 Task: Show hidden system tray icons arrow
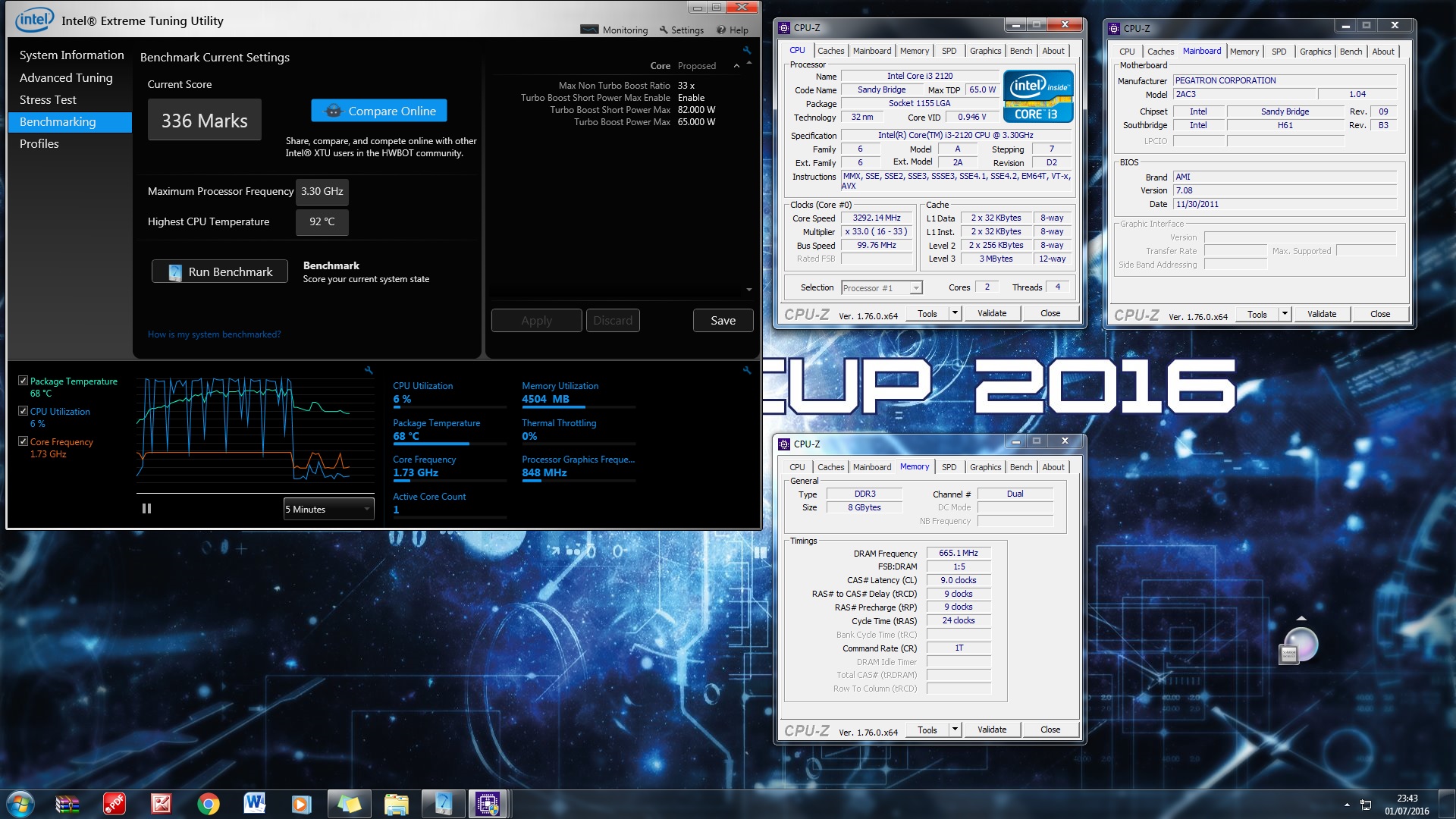[x=1347, y=805]
